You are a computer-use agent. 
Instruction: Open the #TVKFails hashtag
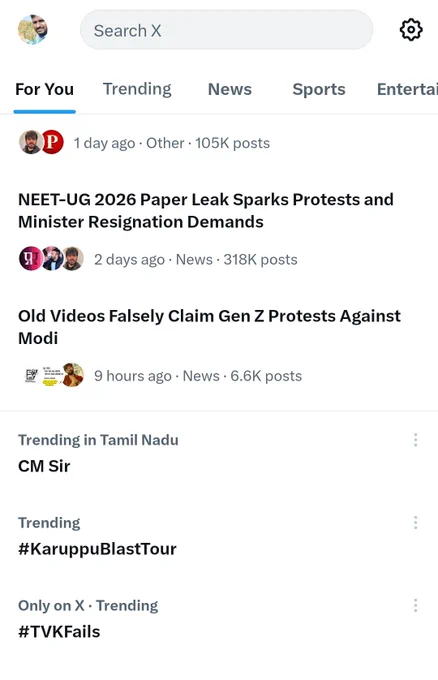tap(59, 632)
